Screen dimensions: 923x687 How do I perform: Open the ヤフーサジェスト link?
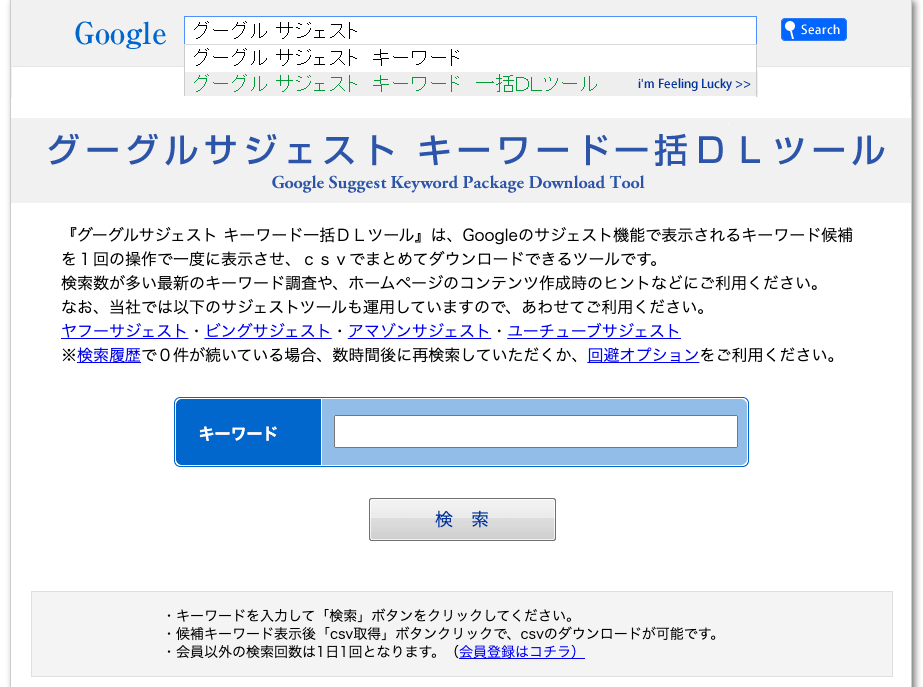[x=124, y=331]
